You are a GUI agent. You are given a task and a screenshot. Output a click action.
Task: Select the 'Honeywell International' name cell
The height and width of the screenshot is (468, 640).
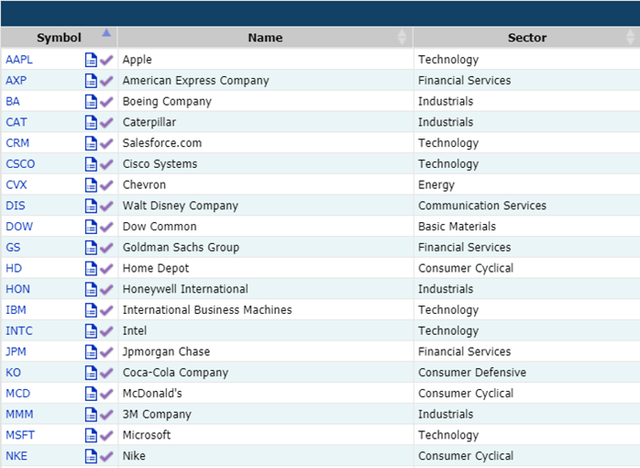(x=266, y=289)
